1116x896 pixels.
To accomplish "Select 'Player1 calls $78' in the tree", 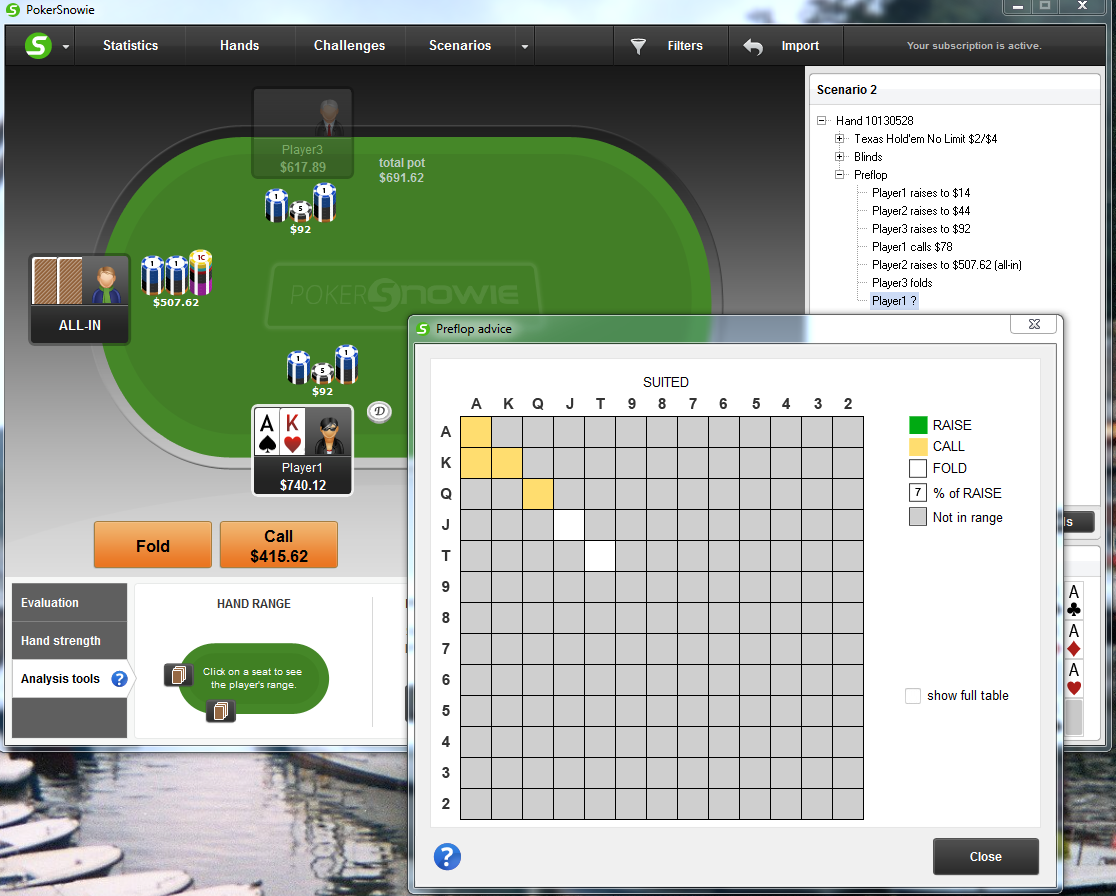I will coord(912,247).
